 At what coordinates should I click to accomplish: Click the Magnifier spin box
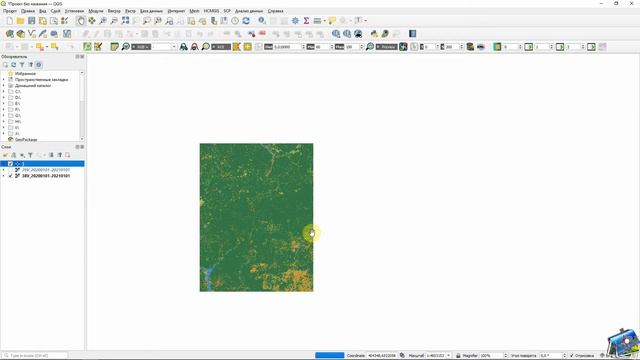(x=493, y=356)
